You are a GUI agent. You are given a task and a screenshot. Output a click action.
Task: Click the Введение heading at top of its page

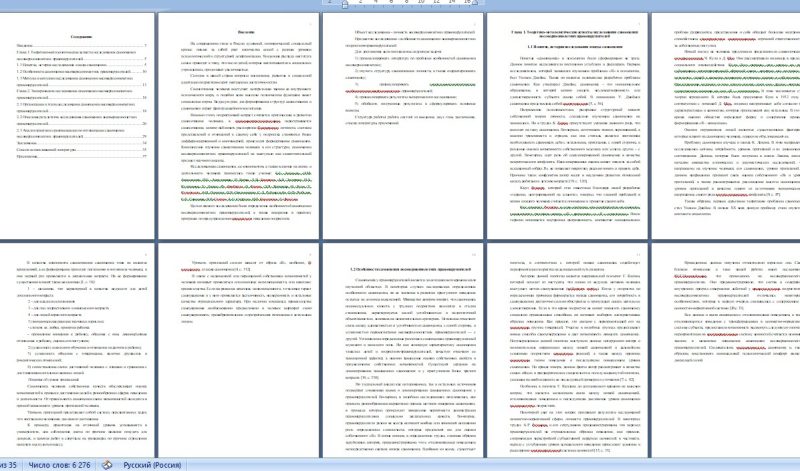click(238, 33)
